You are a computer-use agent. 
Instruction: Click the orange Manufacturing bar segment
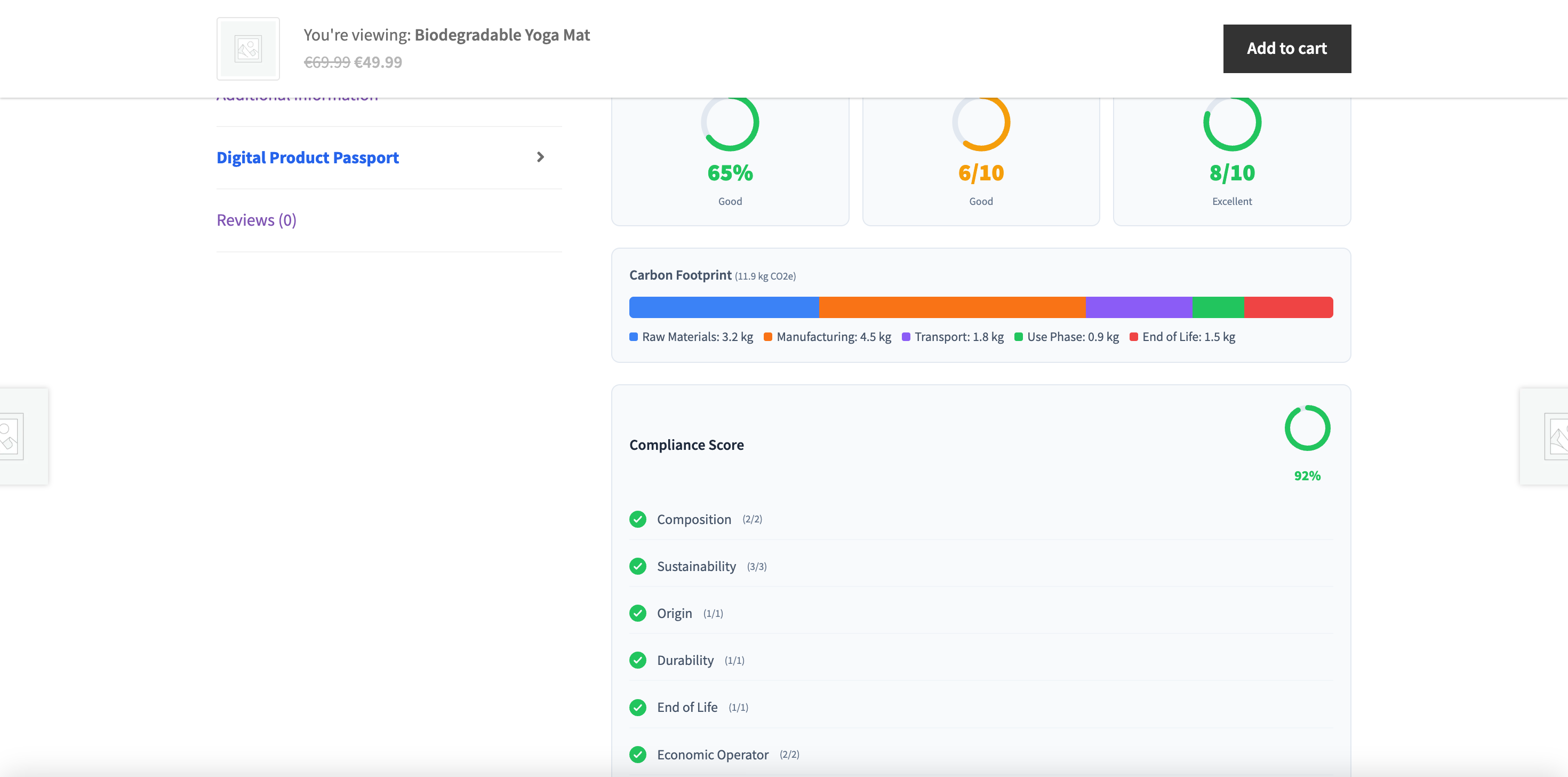[x=952, y=307]
